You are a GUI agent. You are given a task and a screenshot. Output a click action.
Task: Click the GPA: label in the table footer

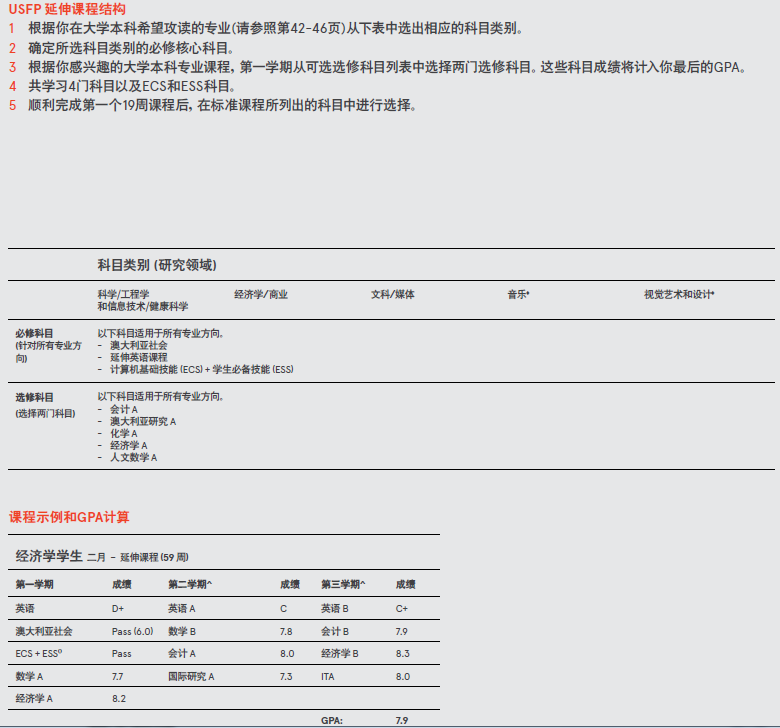pos(332,720)
